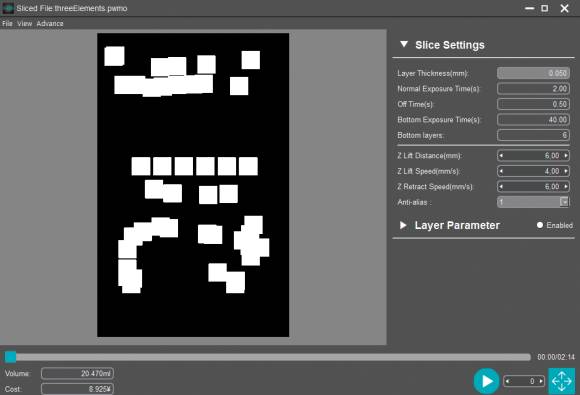Decrease Z Retract Speed with left arrow
Image resolution: width=580 pixels, height=395 pixels.
(501, 187)
